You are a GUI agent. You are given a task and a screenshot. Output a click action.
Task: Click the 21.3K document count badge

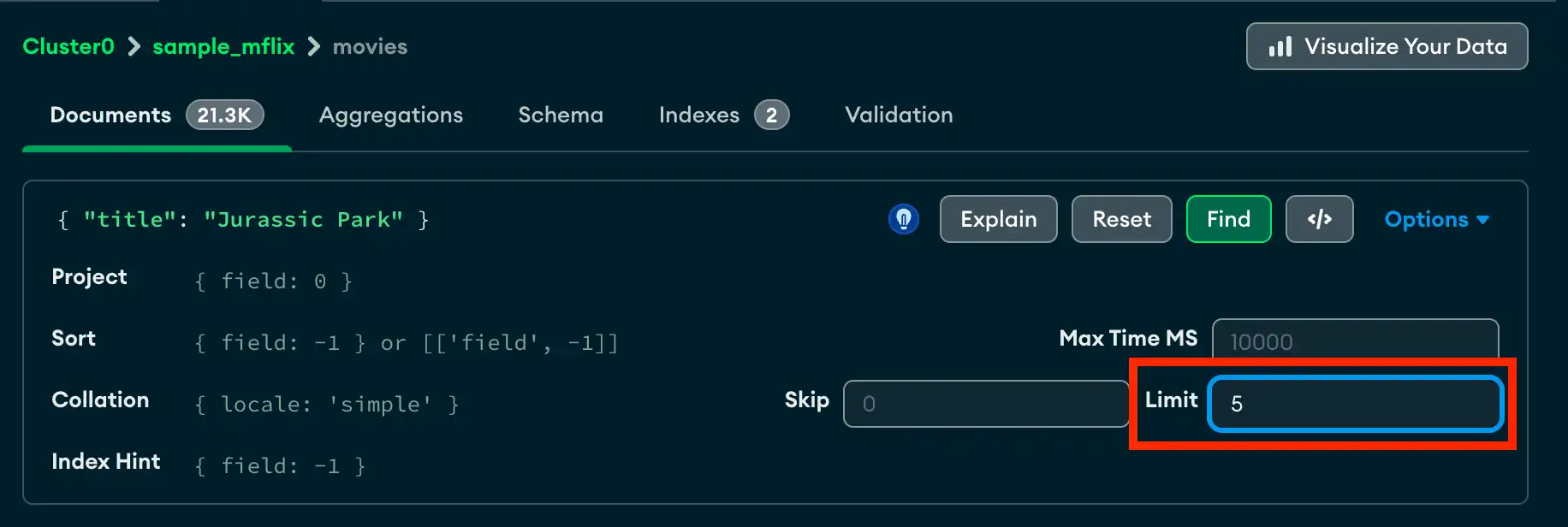[224, 114]
